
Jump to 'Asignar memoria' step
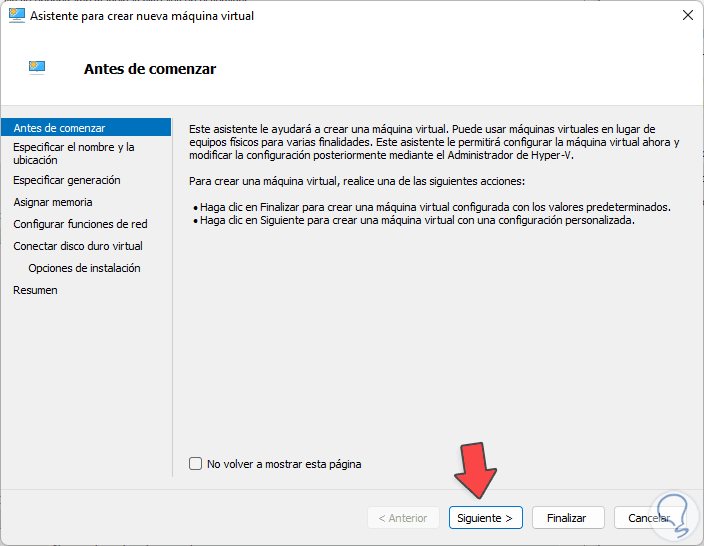(52, 202)
